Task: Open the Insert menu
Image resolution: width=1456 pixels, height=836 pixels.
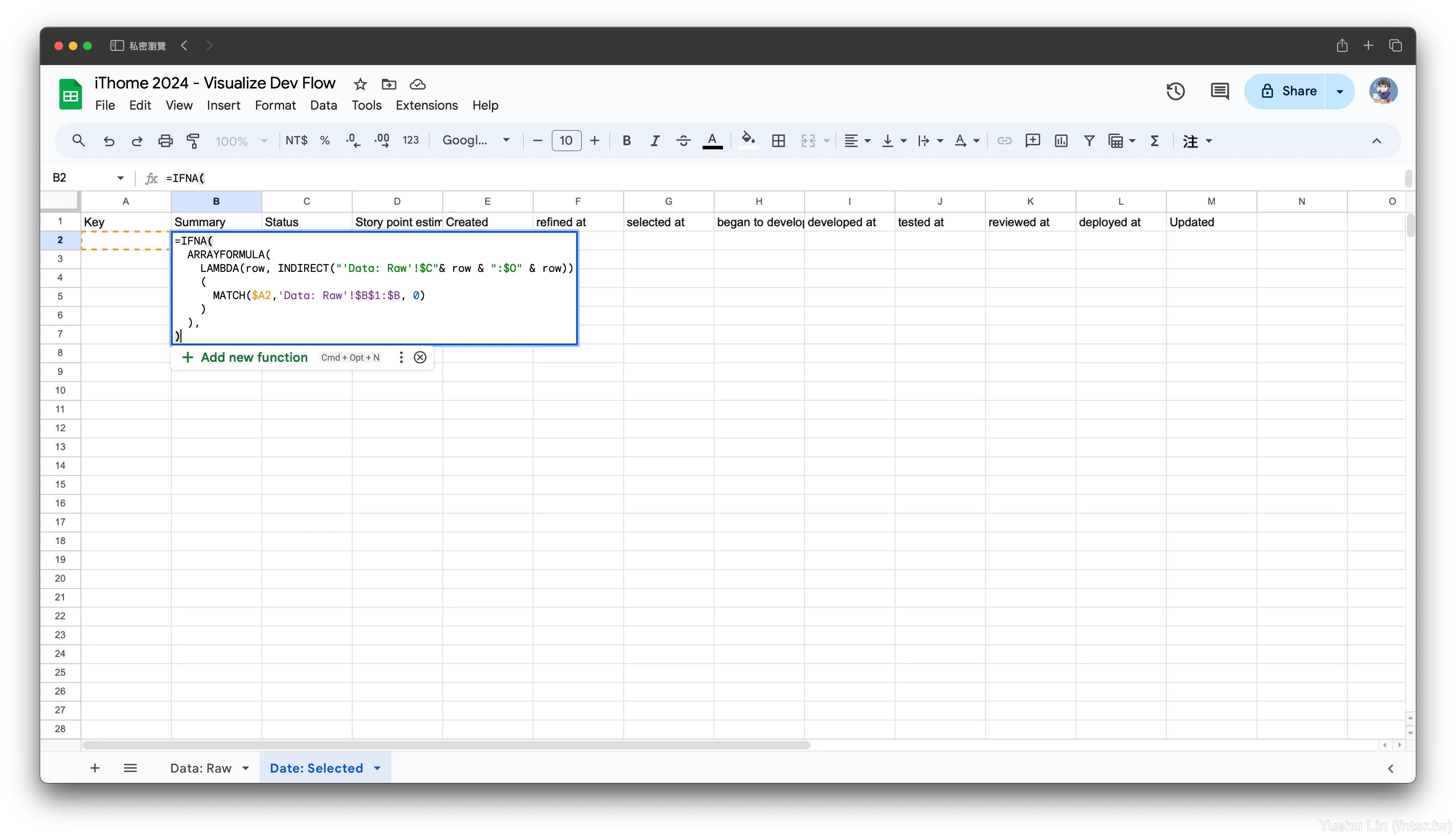Action: click(x=223, y=105)
